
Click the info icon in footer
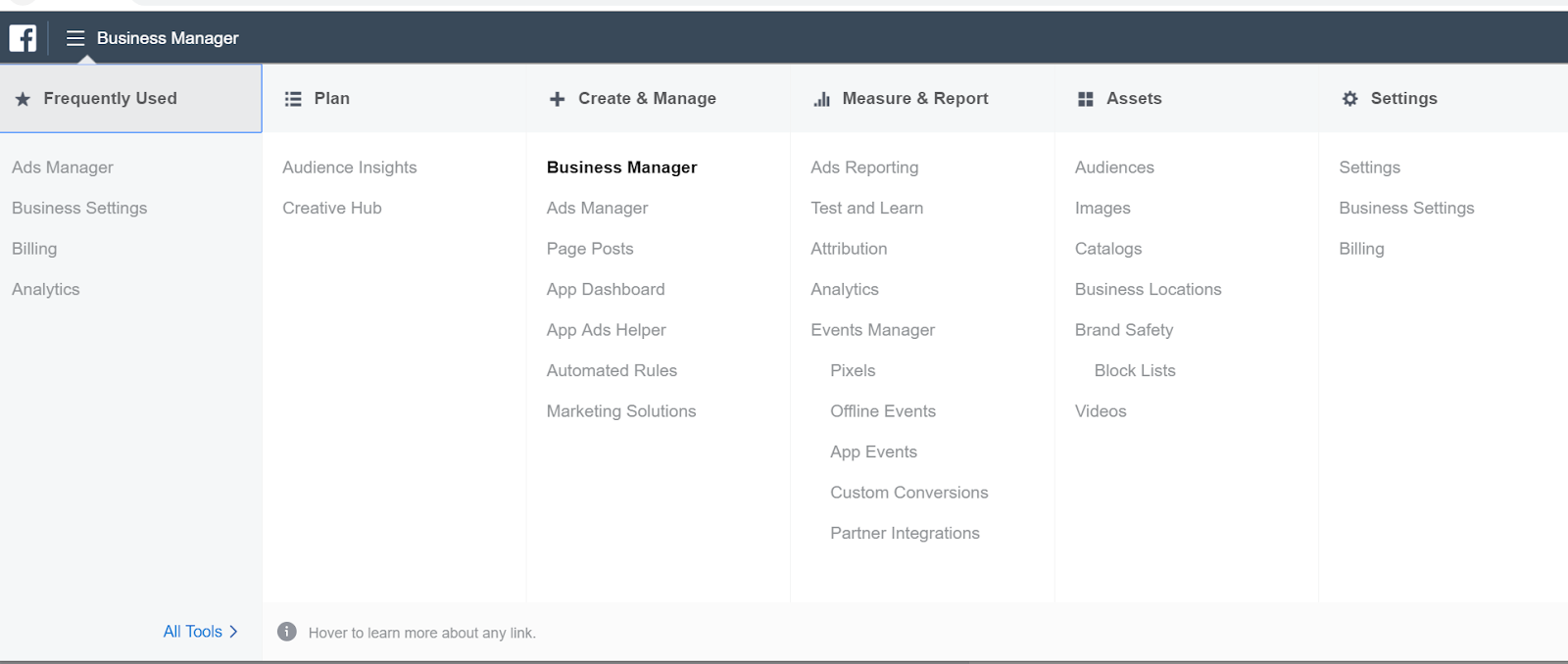[x=286, y=632]
